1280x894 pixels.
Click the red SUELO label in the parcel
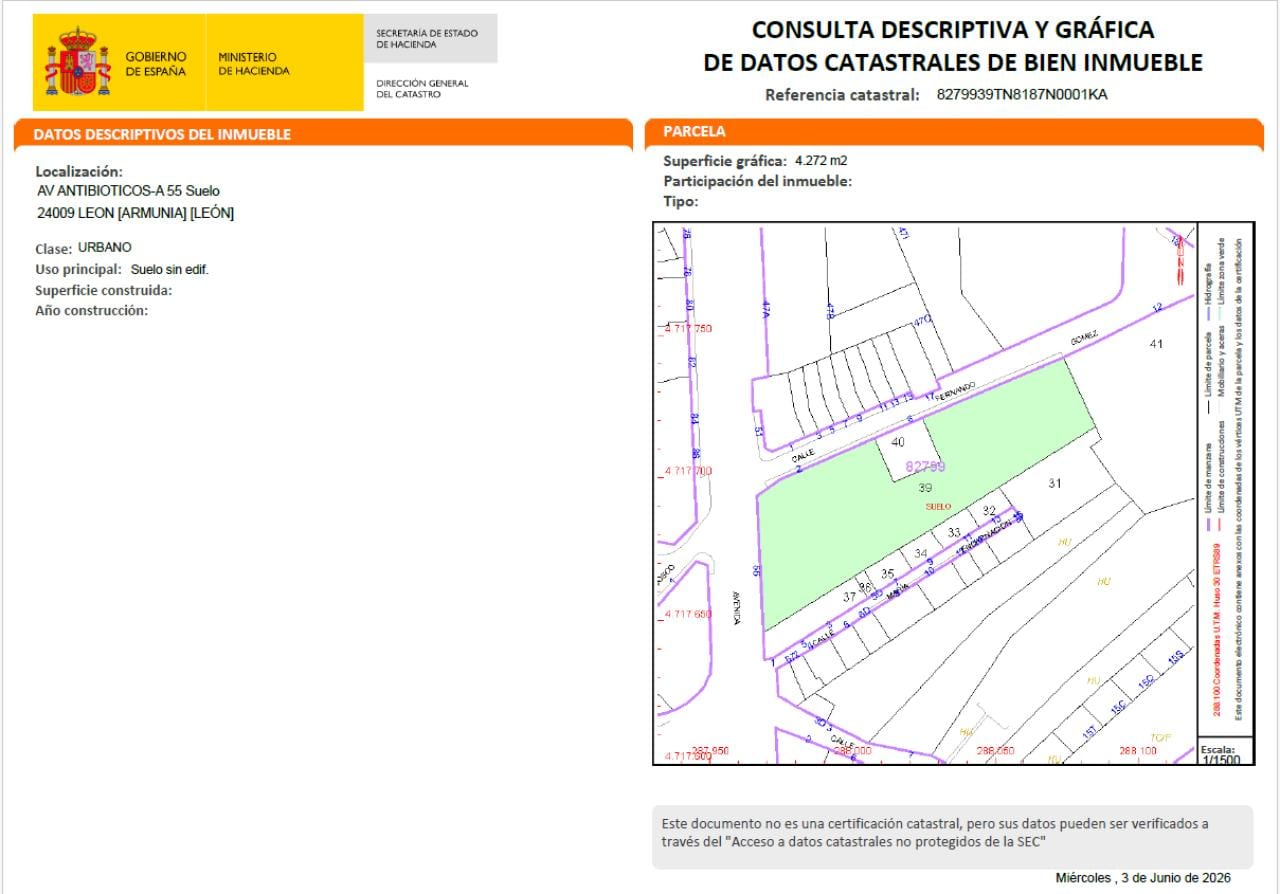(x=938, y=507)
